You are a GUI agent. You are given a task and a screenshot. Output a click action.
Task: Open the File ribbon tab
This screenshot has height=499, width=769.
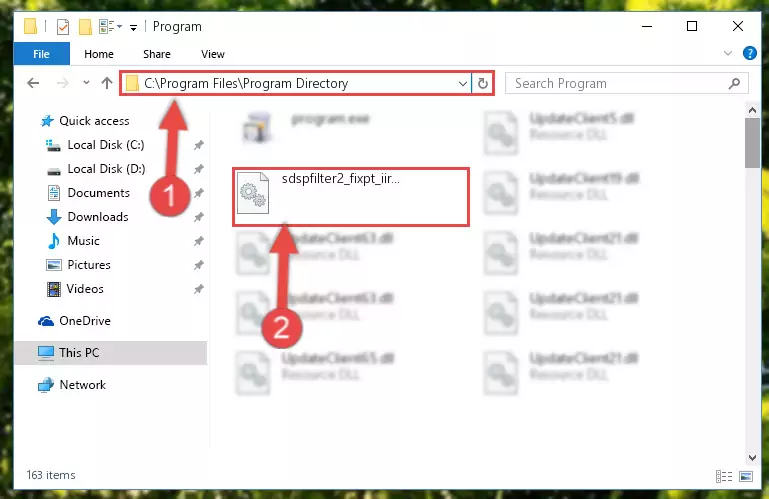[x=42, y=54]
